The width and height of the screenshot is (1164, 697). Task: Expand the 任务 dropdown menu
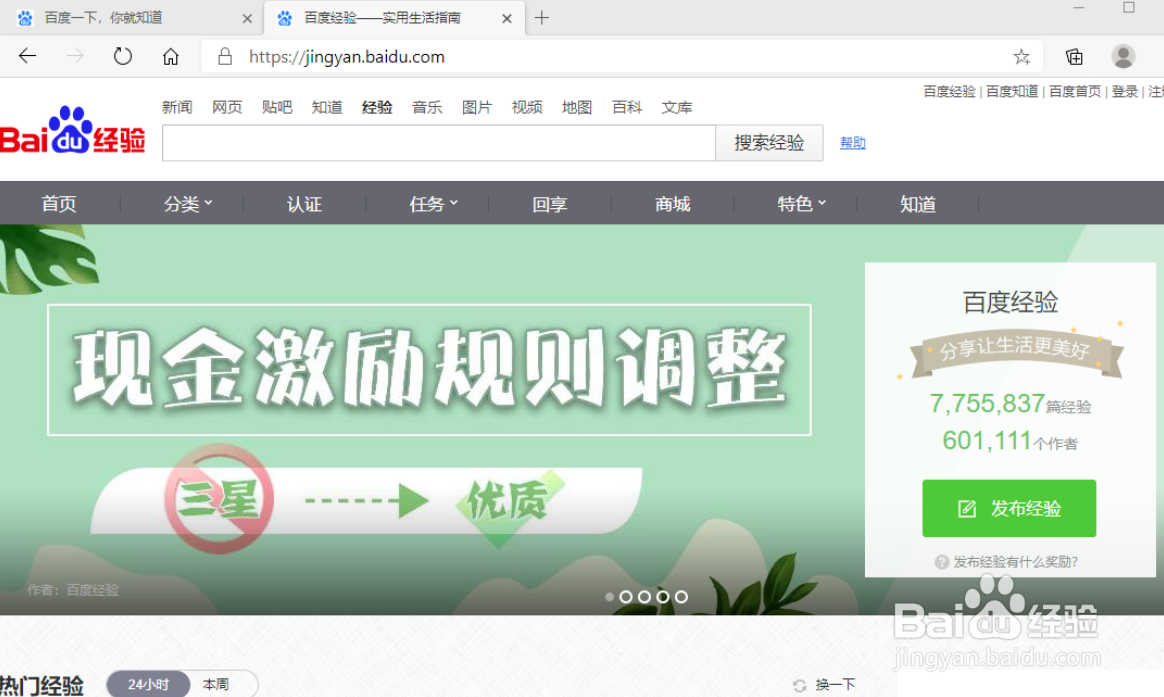click(434, 203)
